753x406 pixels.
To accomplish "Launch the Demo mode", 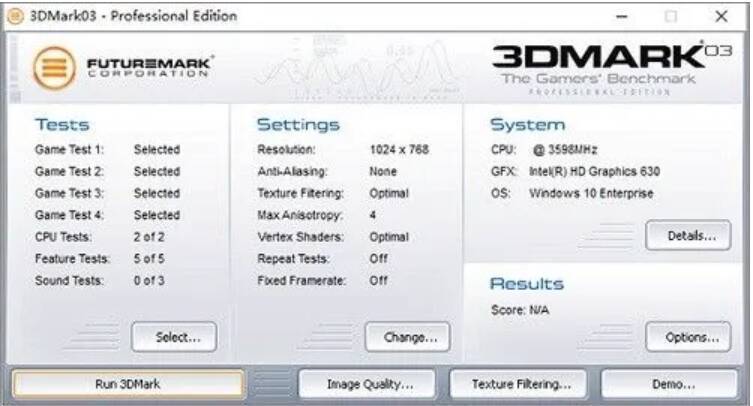I will tap(669, 384).
